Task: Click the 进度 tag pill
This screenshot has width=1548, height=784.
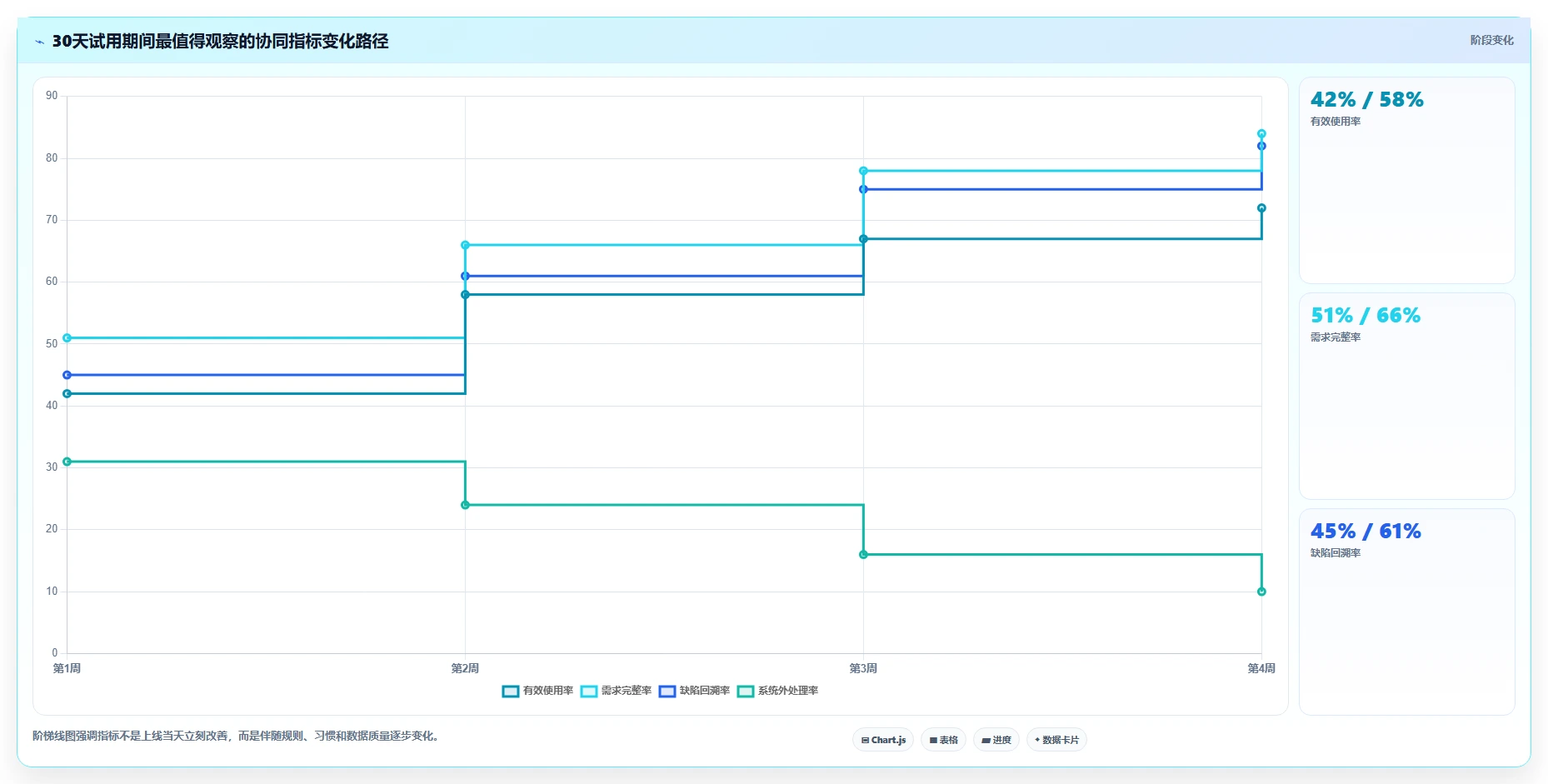Action: pos(996,740)
